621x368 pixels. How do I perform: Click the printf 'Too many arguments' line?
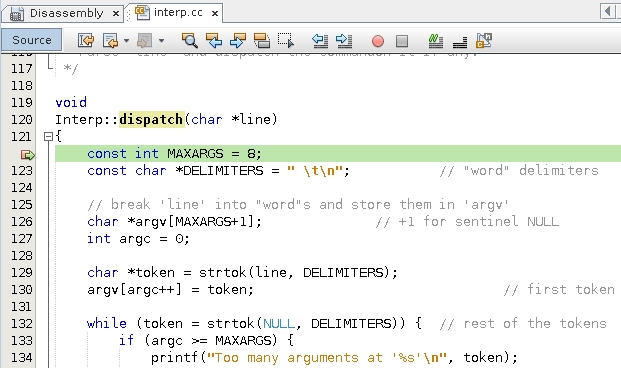tap(334, 358)
